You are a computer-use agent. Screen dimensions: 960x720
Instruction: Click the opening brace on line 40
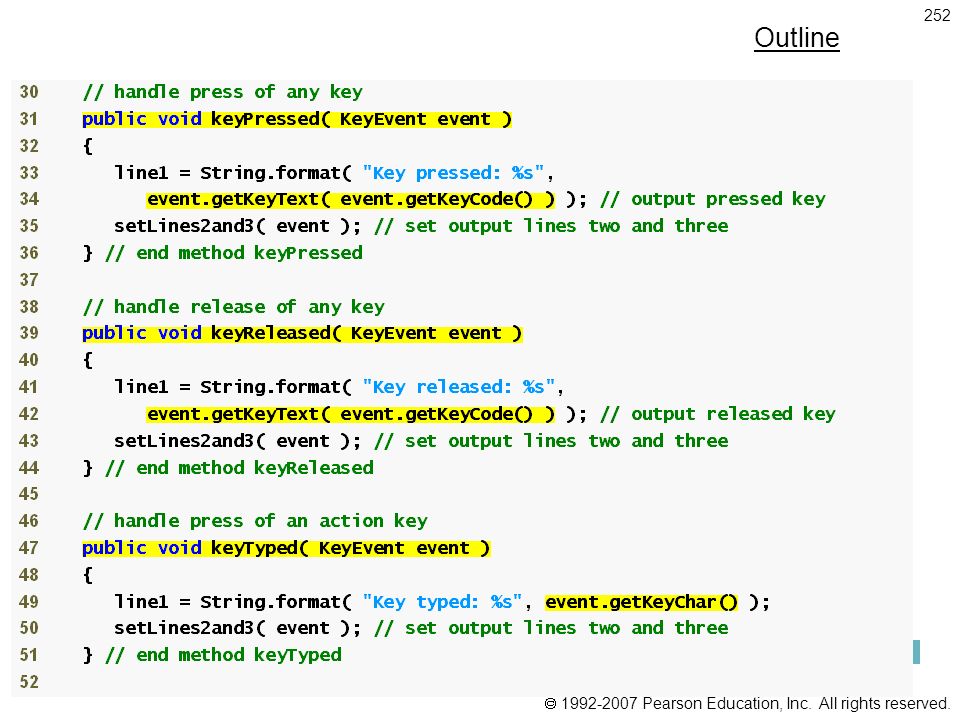coord(88,361)
